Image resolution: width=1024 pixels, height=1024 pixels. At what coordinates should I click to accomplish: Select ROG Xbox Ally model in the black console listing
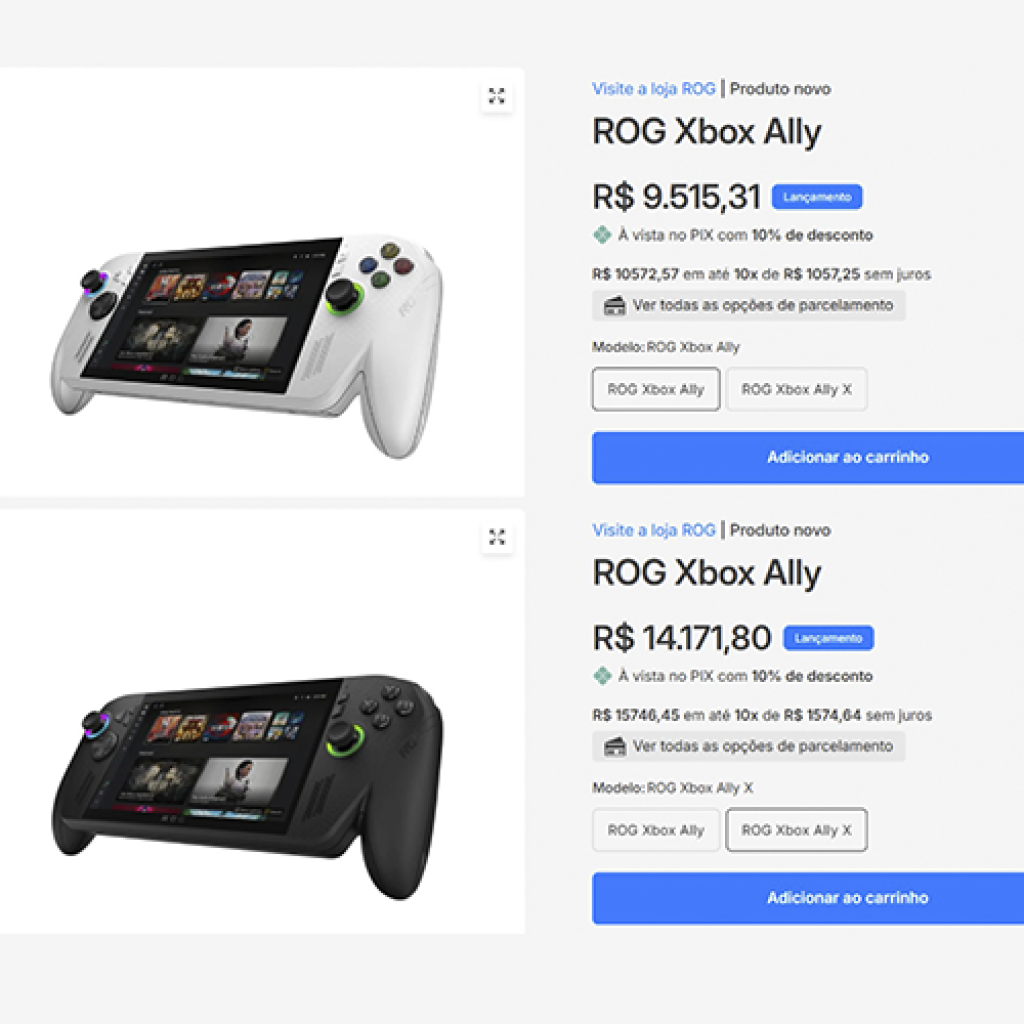[656, 830]
